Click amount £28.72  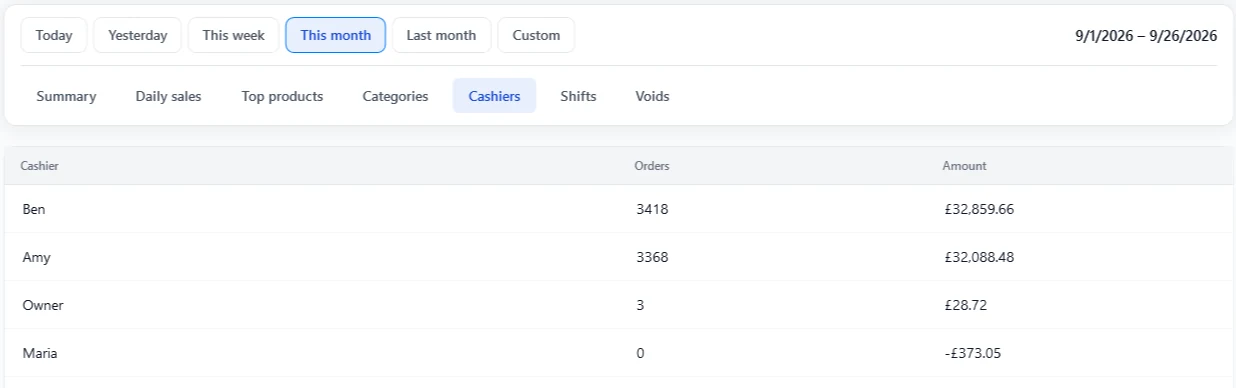965,305
